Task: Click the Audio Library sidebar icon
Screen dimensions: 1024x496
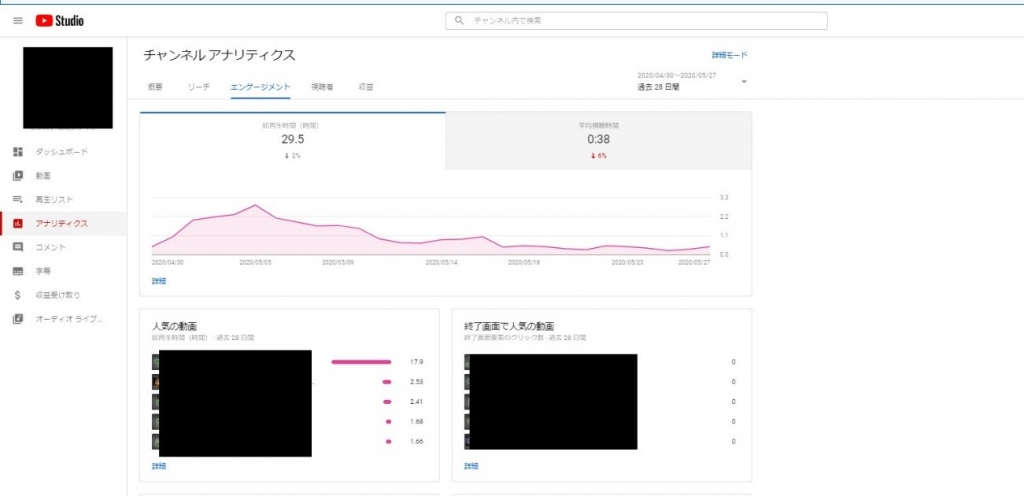Action: 17,319
